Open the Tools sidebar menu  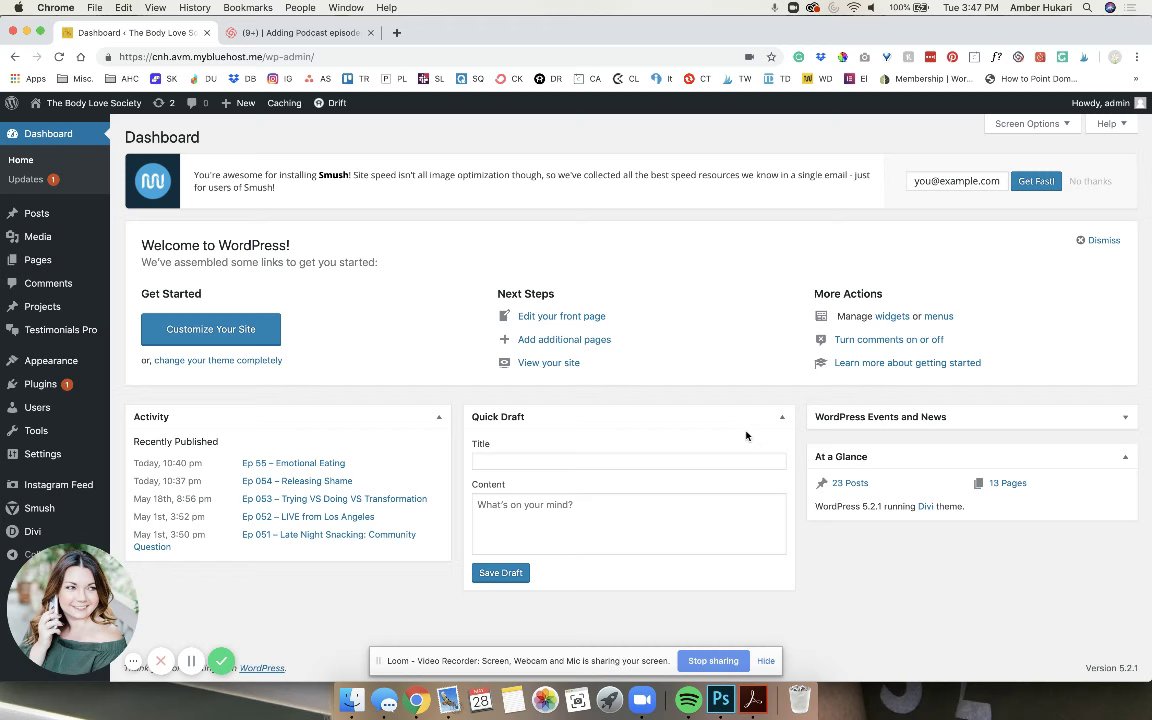click(x=35, y=431)
